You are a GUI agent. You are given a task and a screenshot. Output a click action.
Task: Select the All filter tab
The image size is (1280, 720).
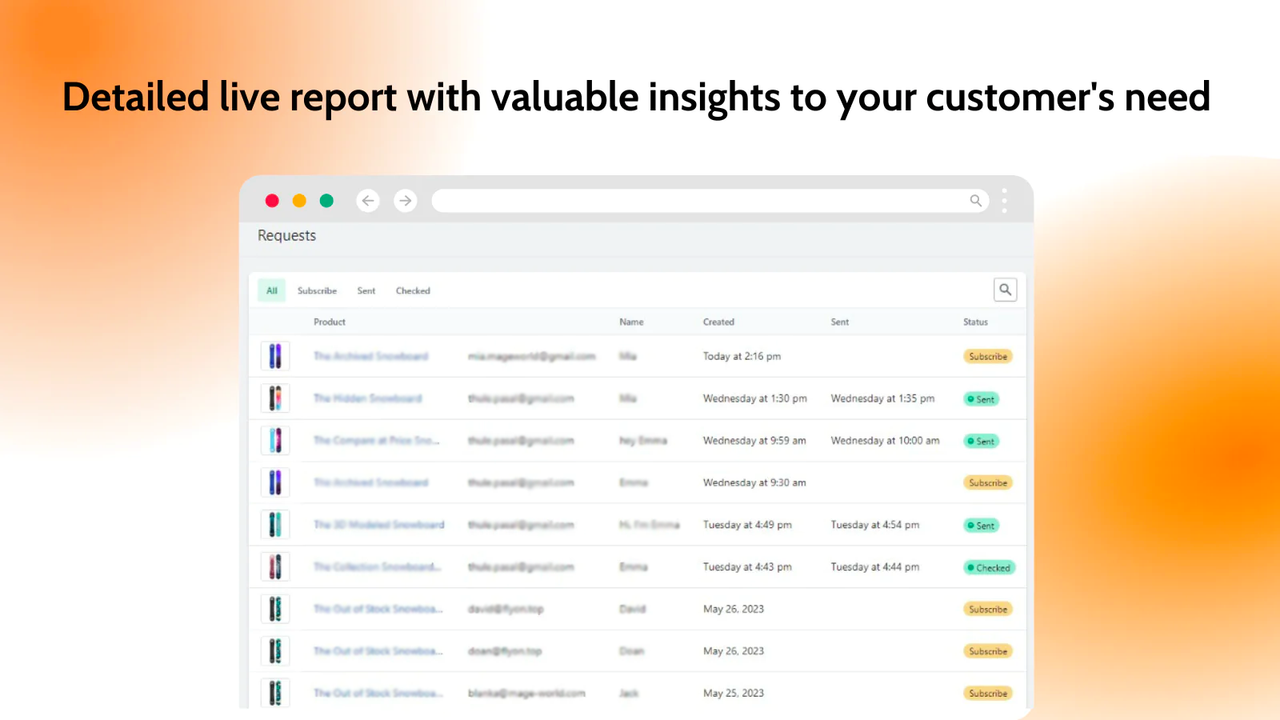coord(271,289)
